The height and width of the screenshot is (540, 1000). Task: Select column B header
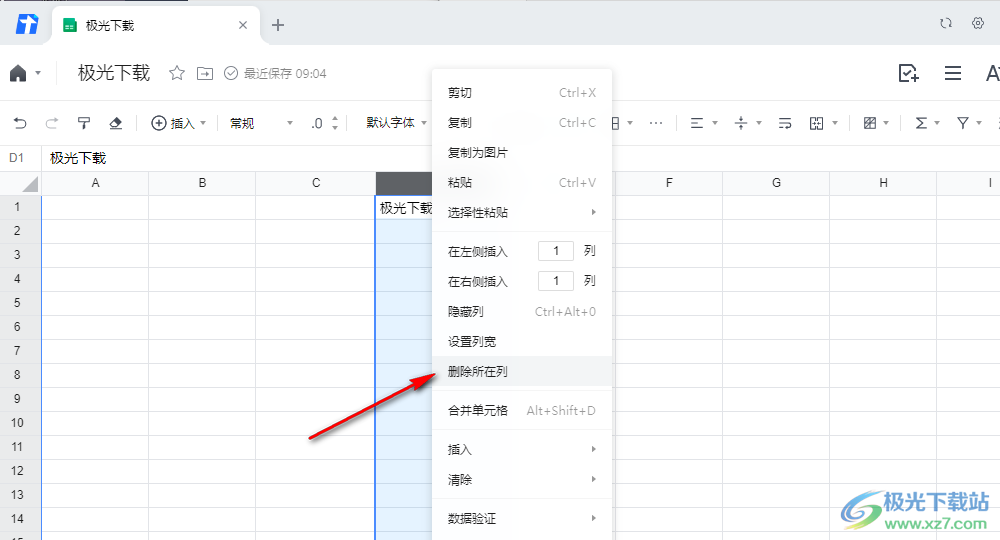202,184
